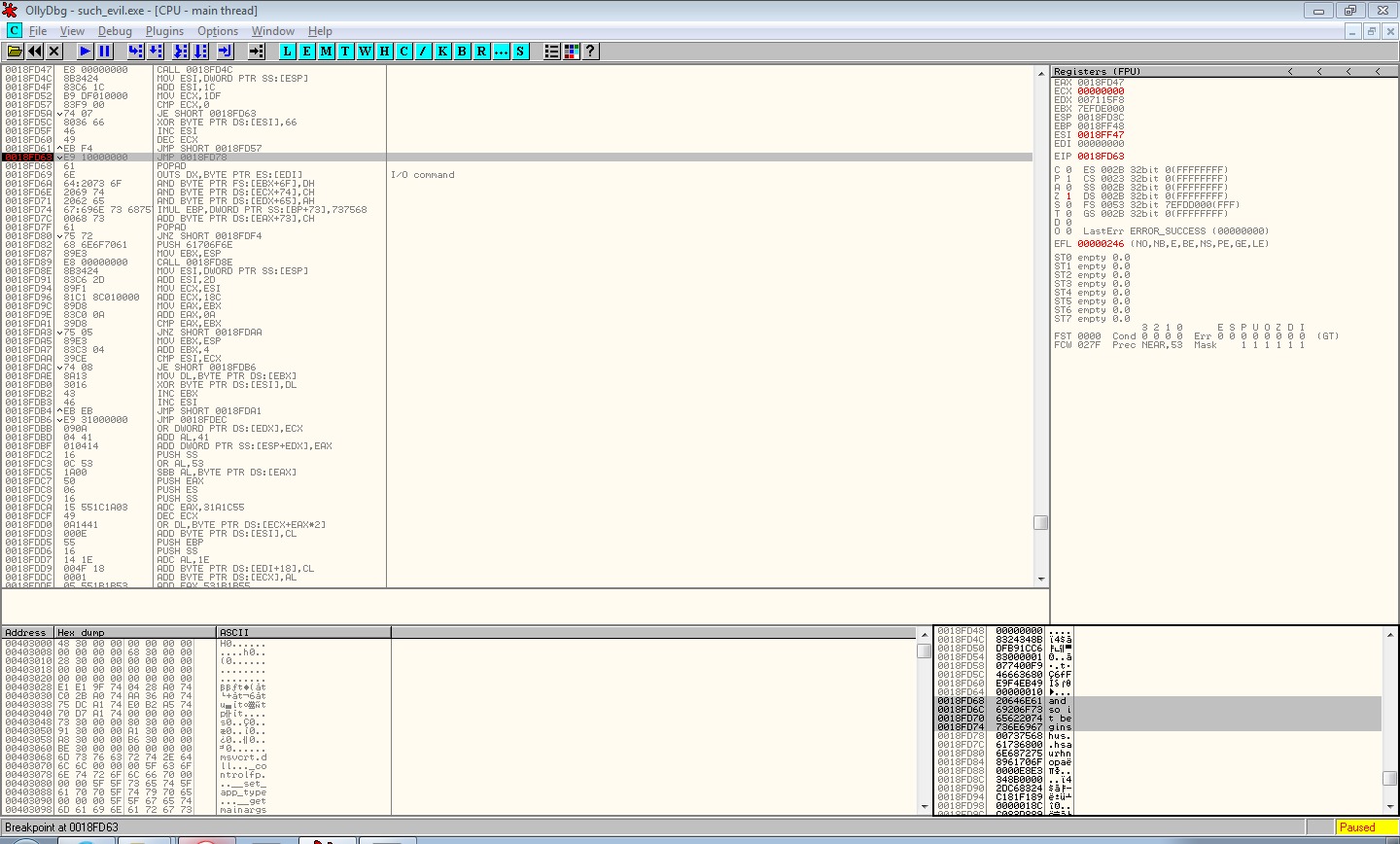Click the Execute till return icon
The width and height of the screenshot is (1400, 844).
pyautogui.click(x=226, y=51)
